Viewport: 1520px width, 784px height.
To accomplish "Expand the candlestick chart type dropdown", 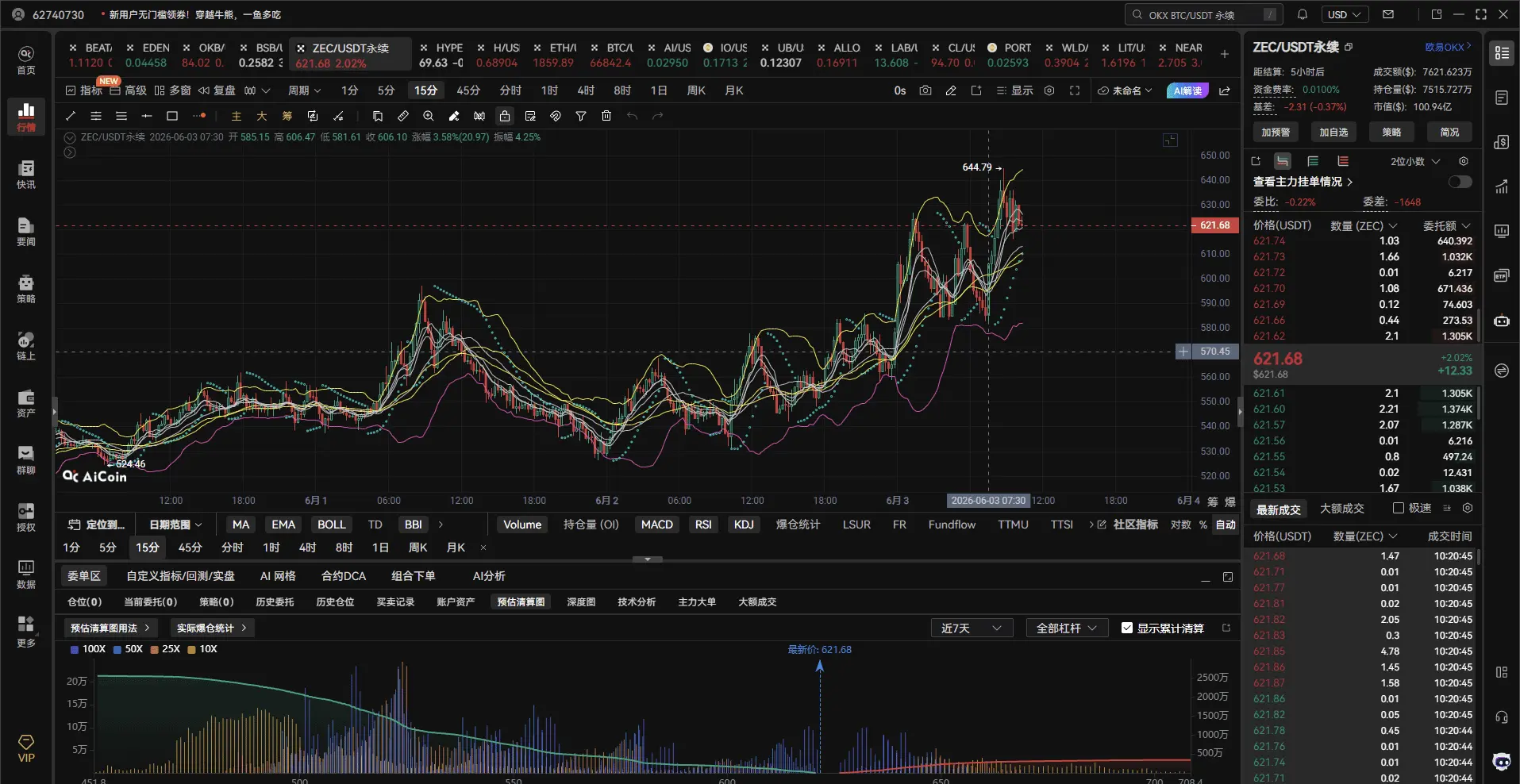I will point(257,90).
